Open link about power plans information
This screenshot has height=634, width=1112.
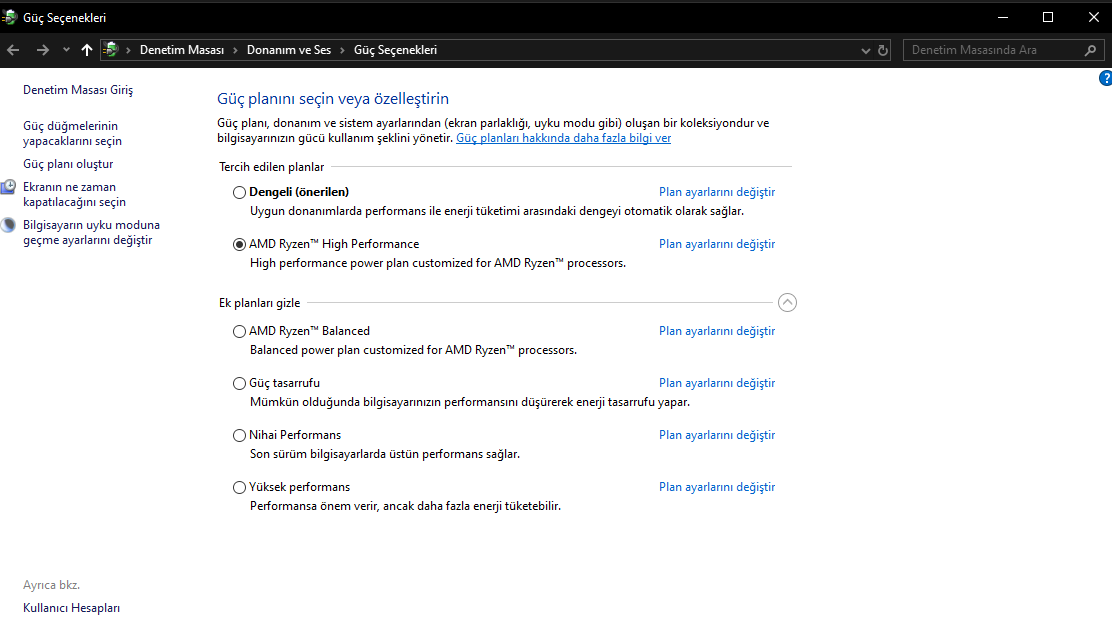tap(563, 138)
